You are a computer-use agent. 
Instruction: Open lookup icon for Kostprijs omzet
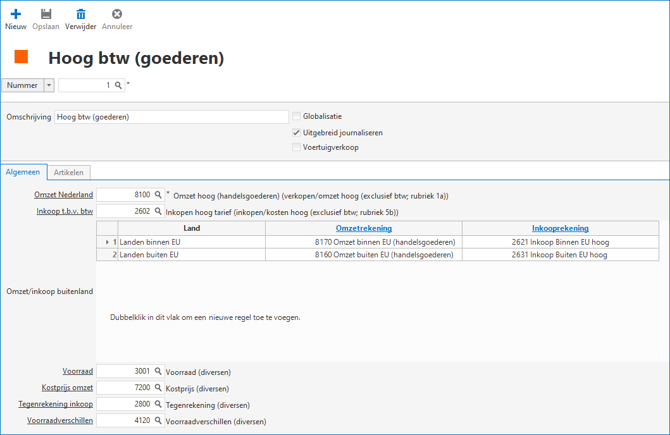[158, 388]
